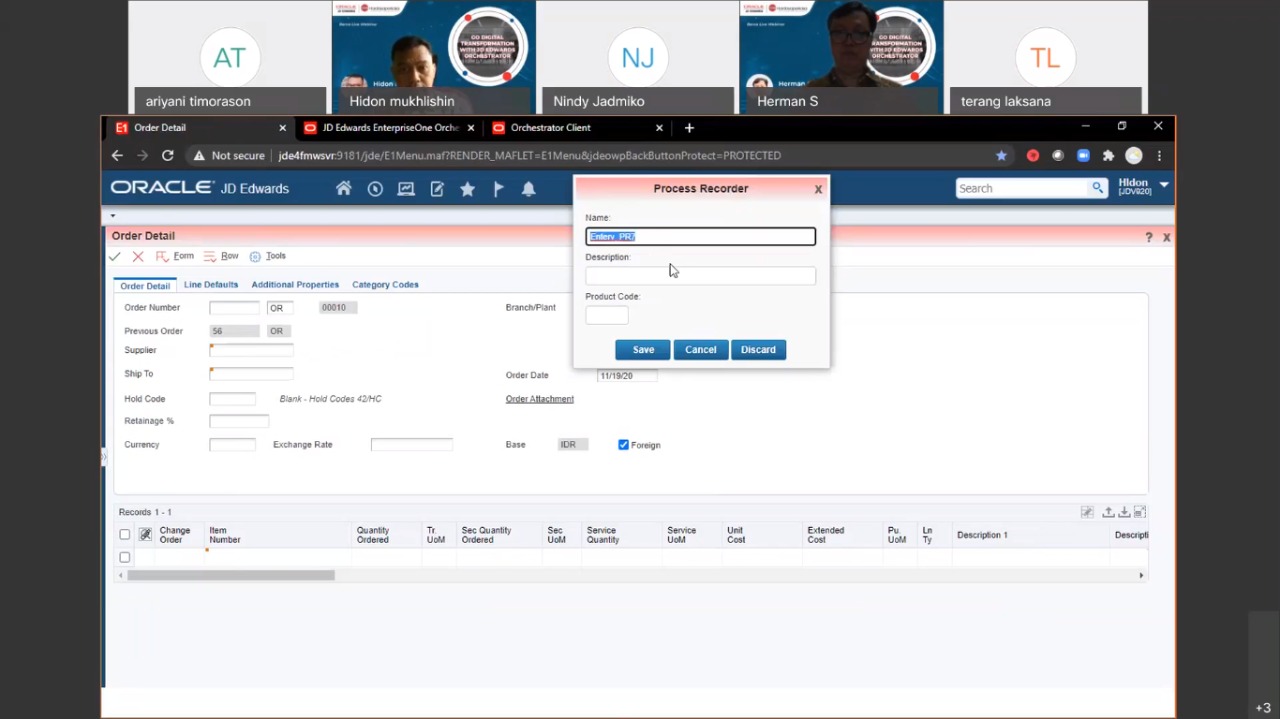Expand the Hidon user dropdown arrow
Viewport: 1280px width, 719px height.
coord(1164,186)
